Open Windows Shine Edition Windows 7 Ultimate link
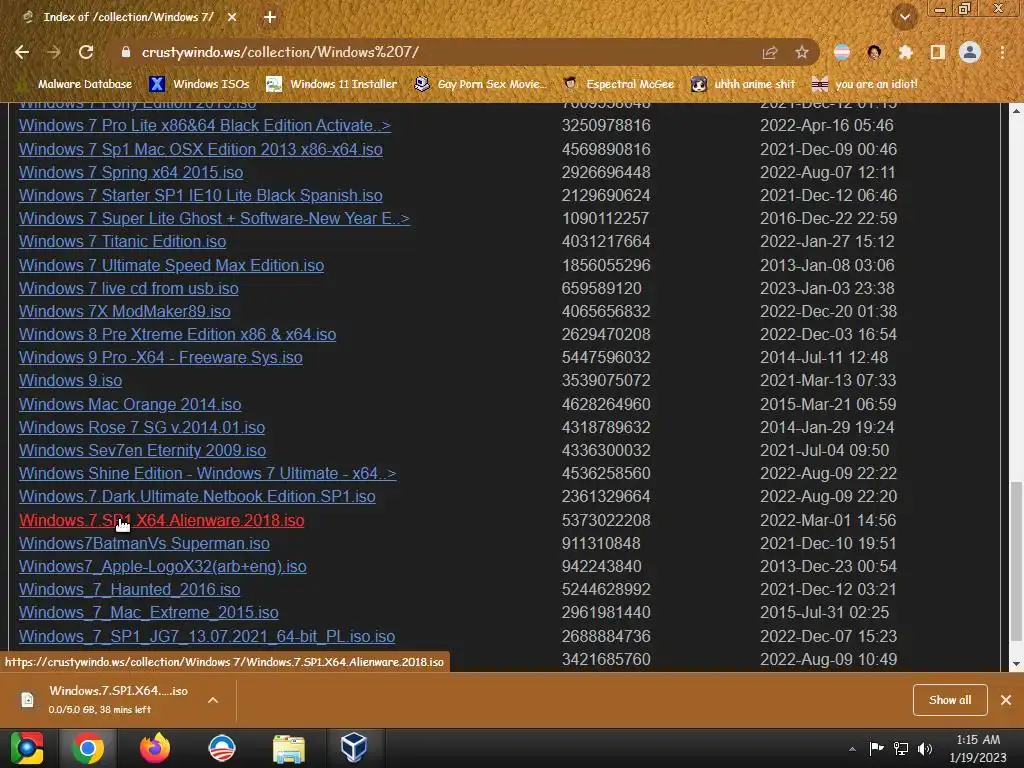This screenshot has height=768, width=1024. click(208, 473)
